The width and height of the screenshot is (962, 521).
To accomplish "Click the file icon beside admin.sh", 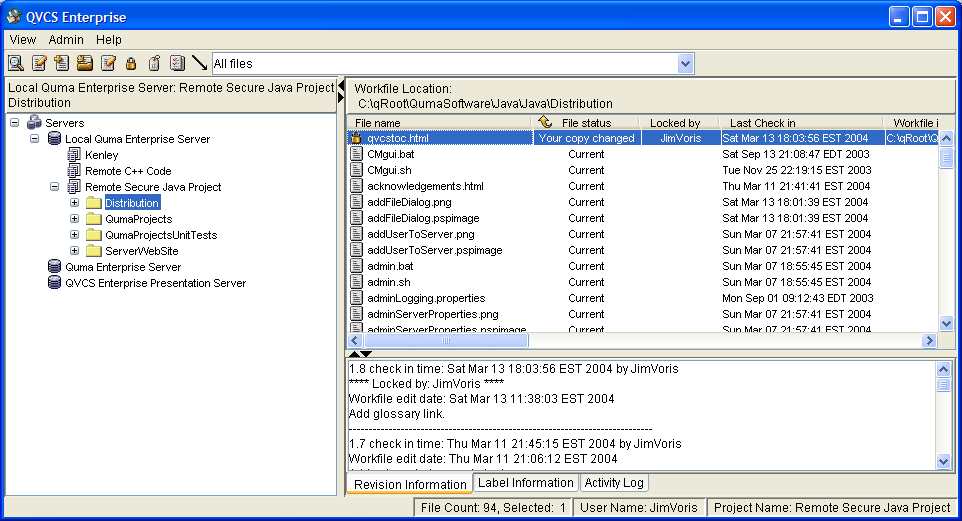I will click(356, 282).
